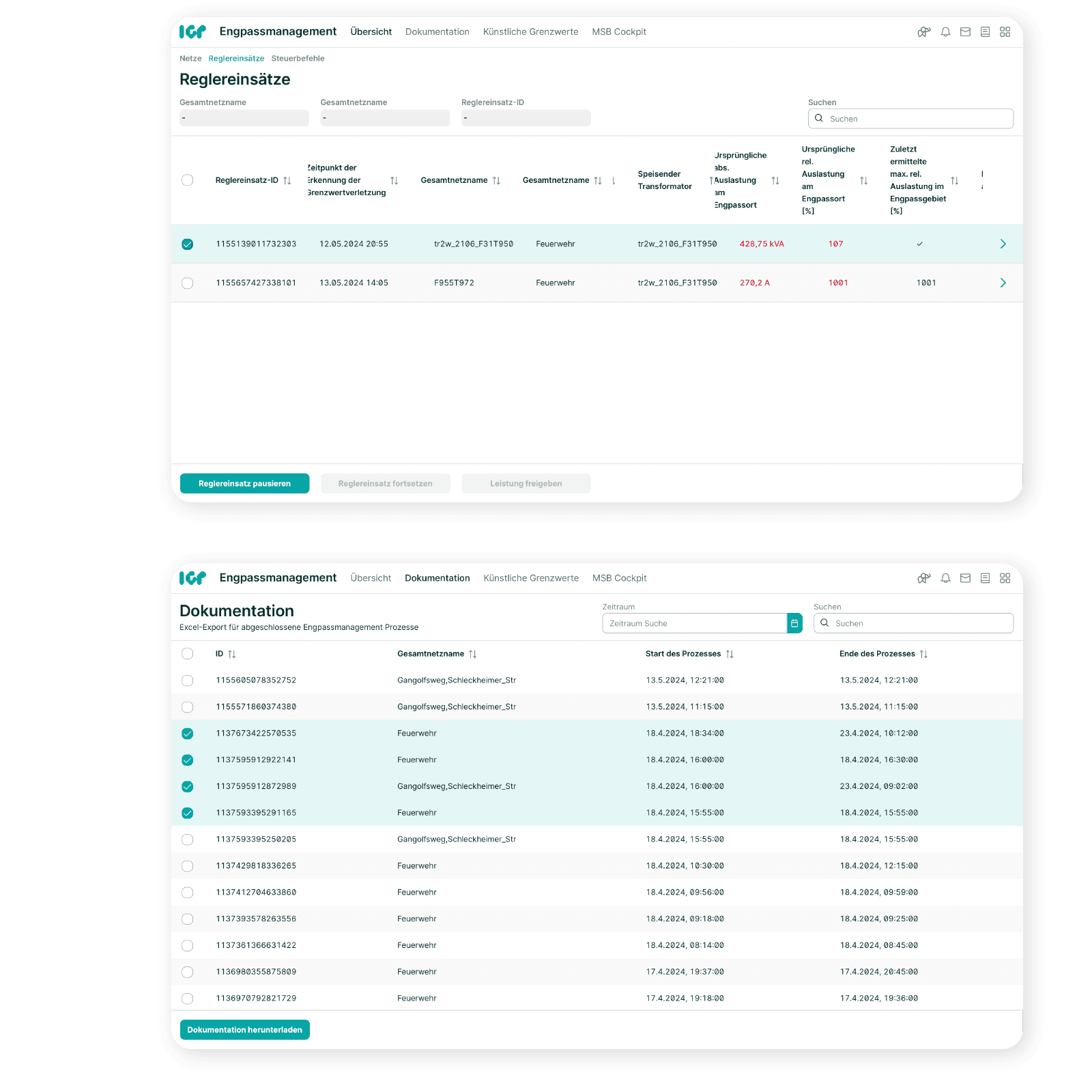1092x1092 pixels.
Task: Open the apps grid icon in the Reglereinsätze screen header
Action: point(1005,32)
